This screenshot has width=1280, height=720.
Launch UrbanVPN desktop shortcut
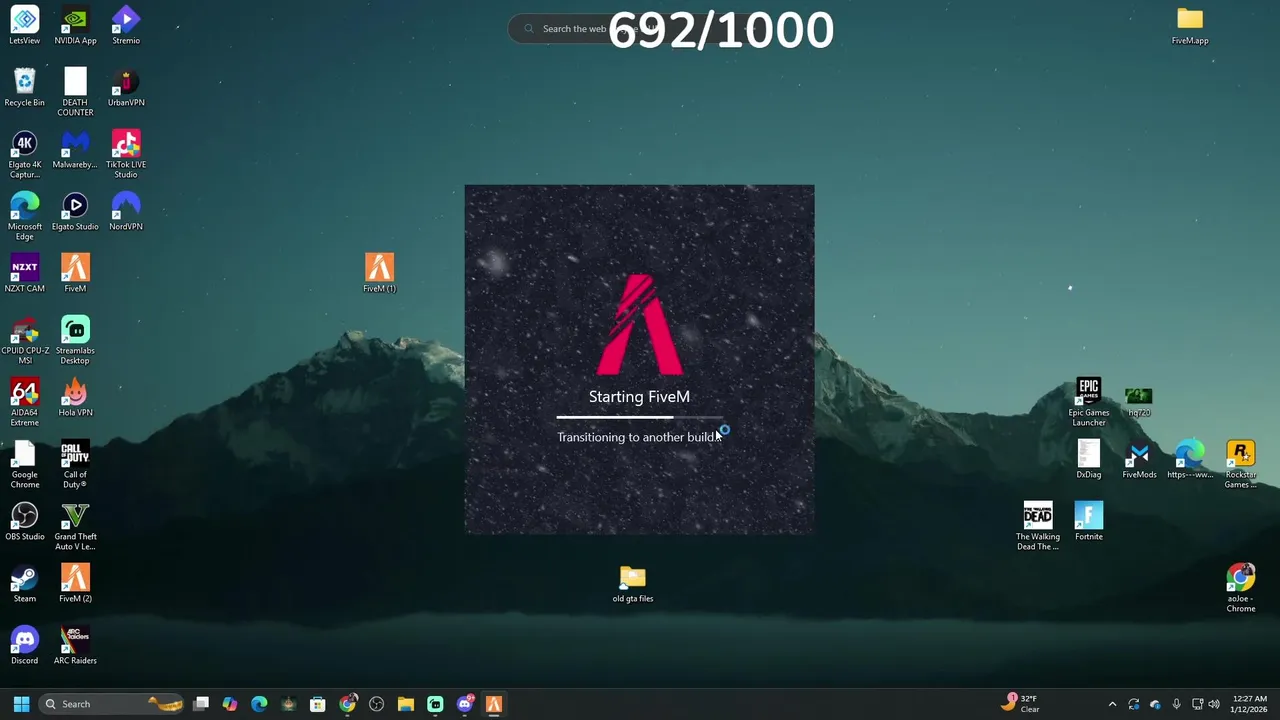[x=126, y=88]
